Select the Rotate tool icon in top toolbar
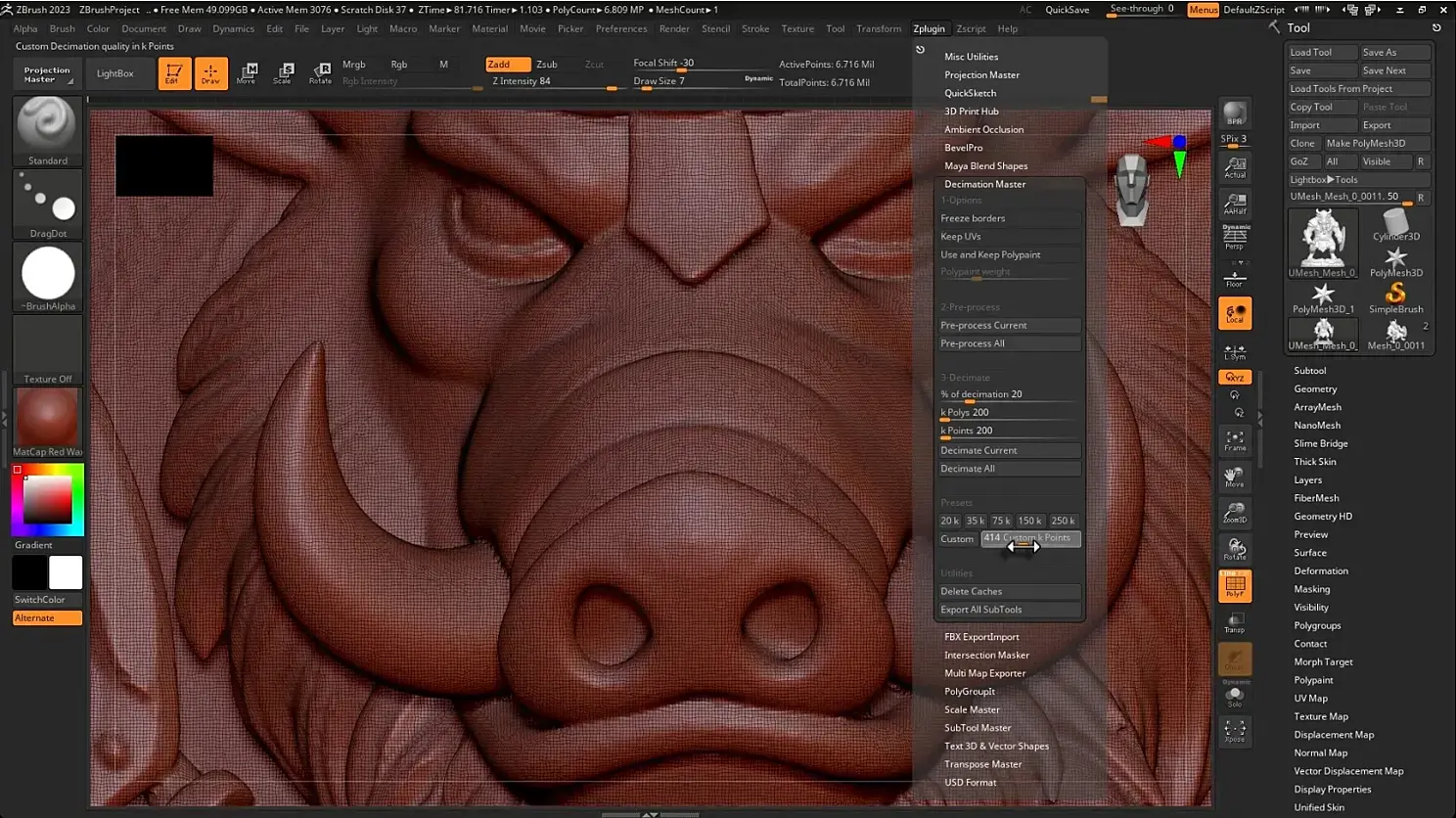 [x=320, y=72]
